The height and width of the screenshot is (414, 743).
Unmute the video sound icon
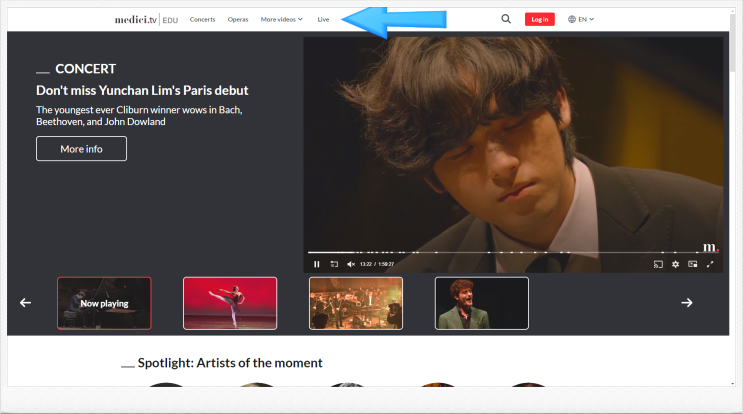(351, 264)
